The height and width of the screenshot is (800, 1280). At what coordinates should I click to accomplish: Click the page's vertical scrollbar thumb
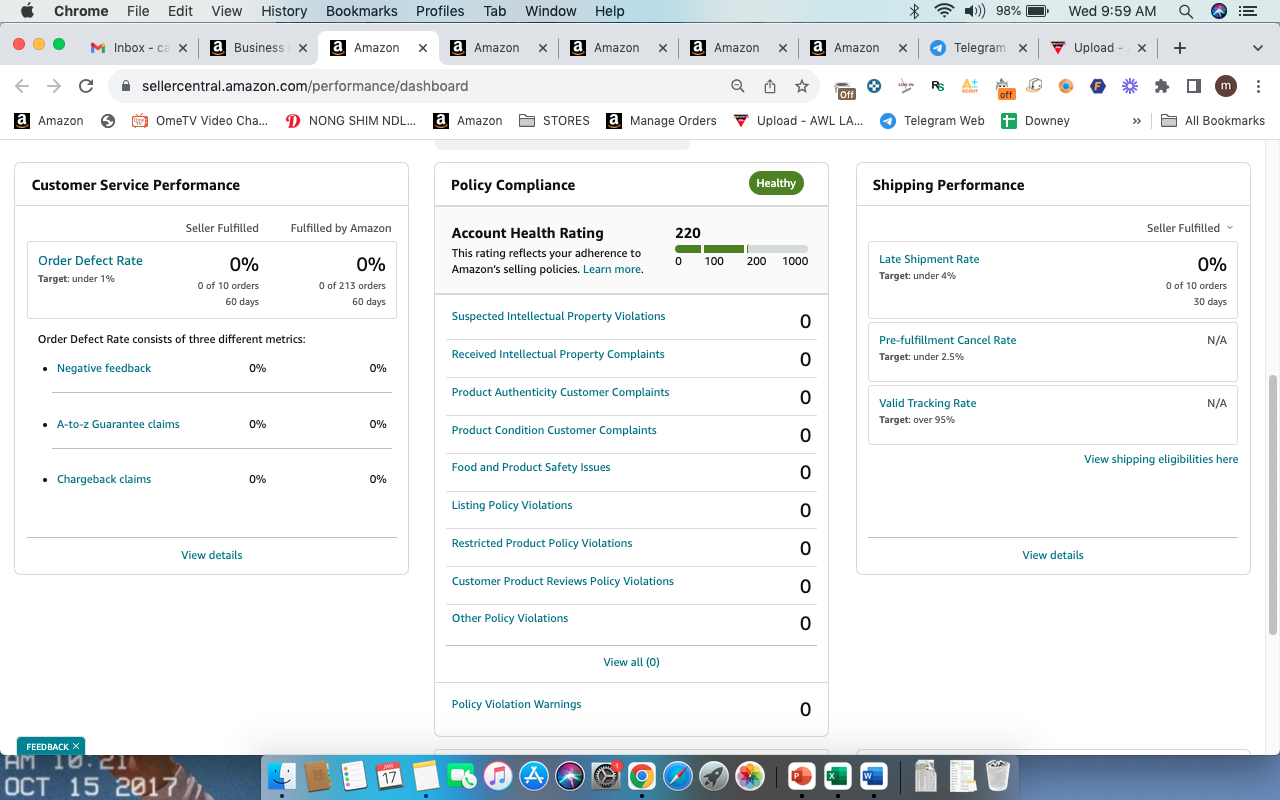[x=1272, y=505]
